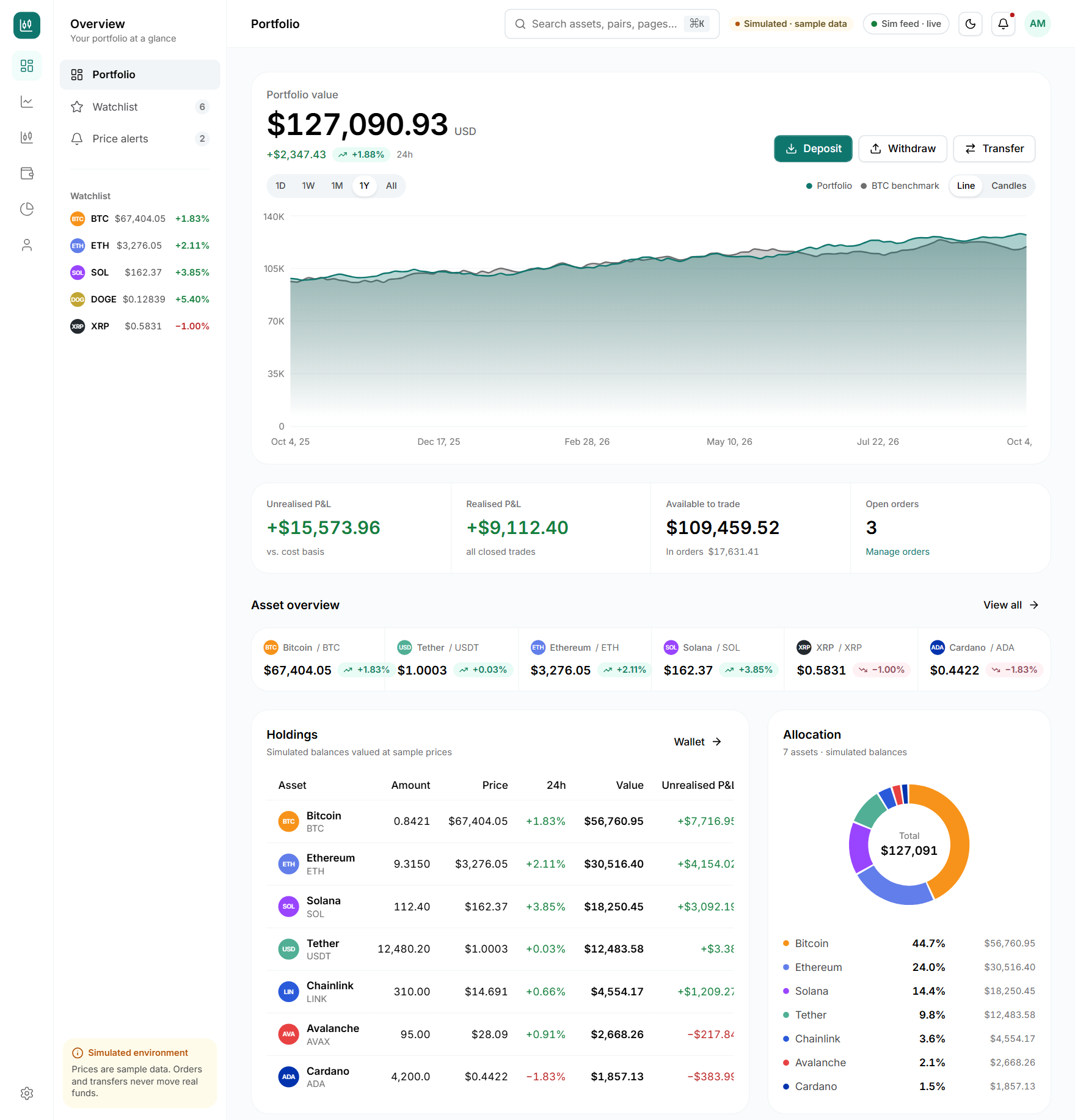The image size is (1075, 1120).
Task: Click the Ethereum legend color dot in Allocation
Action: click(x=786, y=967)
